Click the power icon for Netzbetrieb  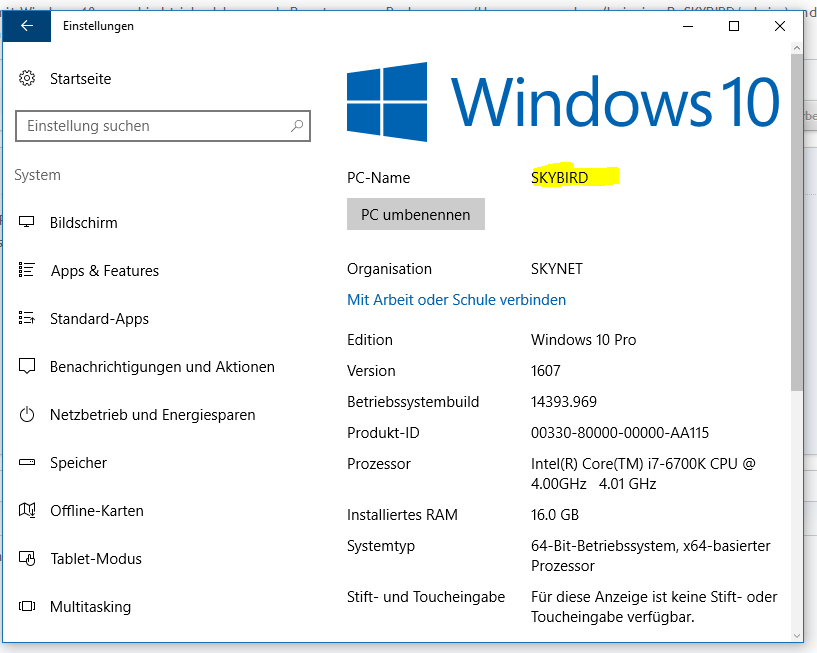click(27, 415)
